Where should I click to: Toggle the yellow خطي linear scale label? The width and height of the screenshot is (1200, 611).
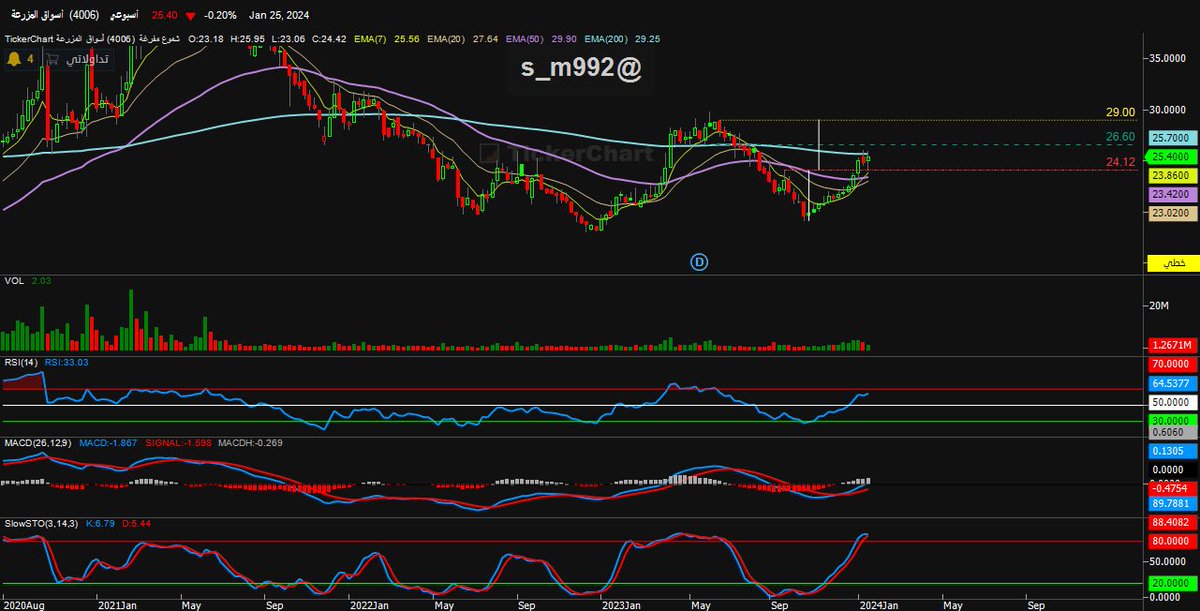point(1173,262)
